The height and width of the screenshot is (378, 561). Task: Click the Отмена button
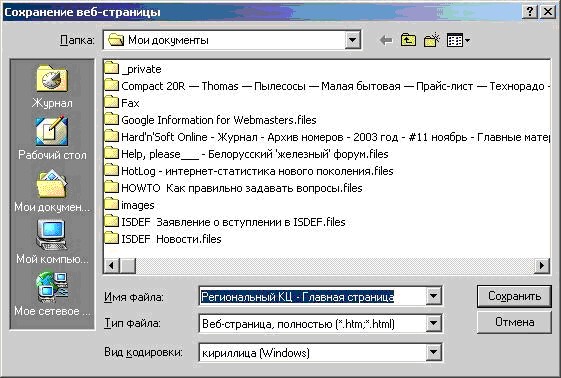pyautogui.click(x=514, y=322)
